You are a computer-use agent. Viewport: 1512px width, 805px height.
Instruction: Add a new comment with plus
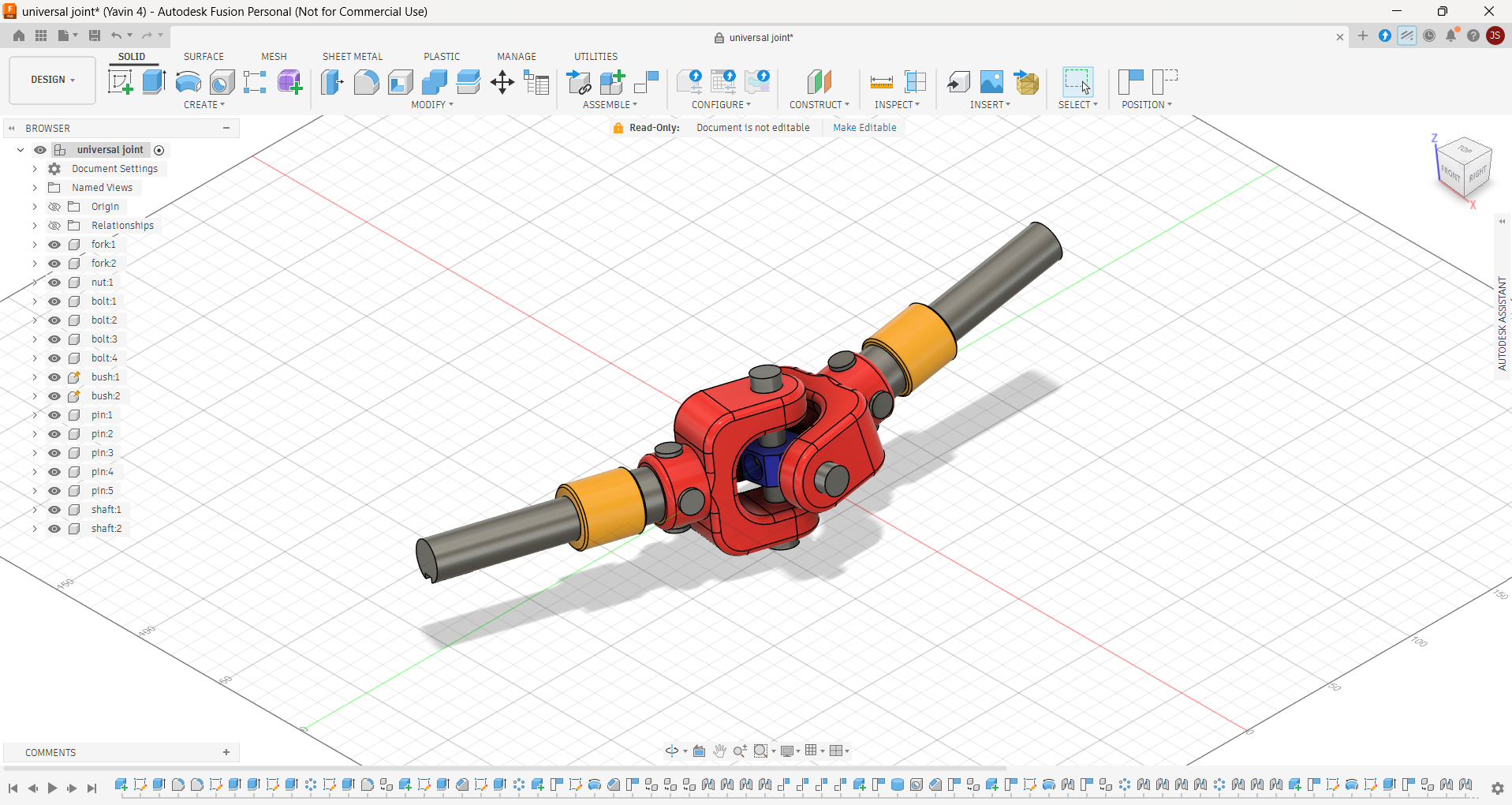tap(226, 752)
